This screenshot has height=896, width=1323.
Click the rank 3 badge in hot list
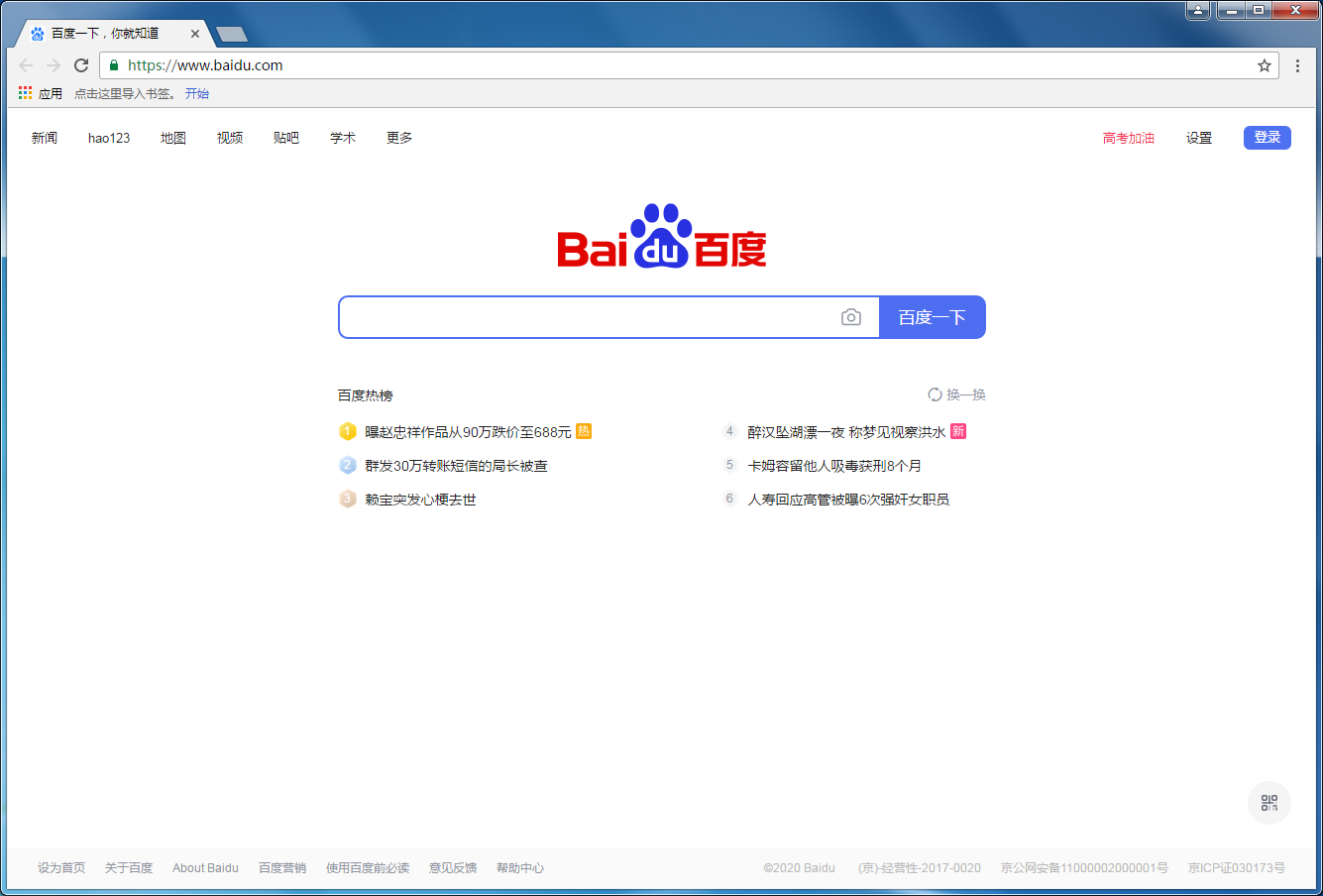(x=348, y=499)
